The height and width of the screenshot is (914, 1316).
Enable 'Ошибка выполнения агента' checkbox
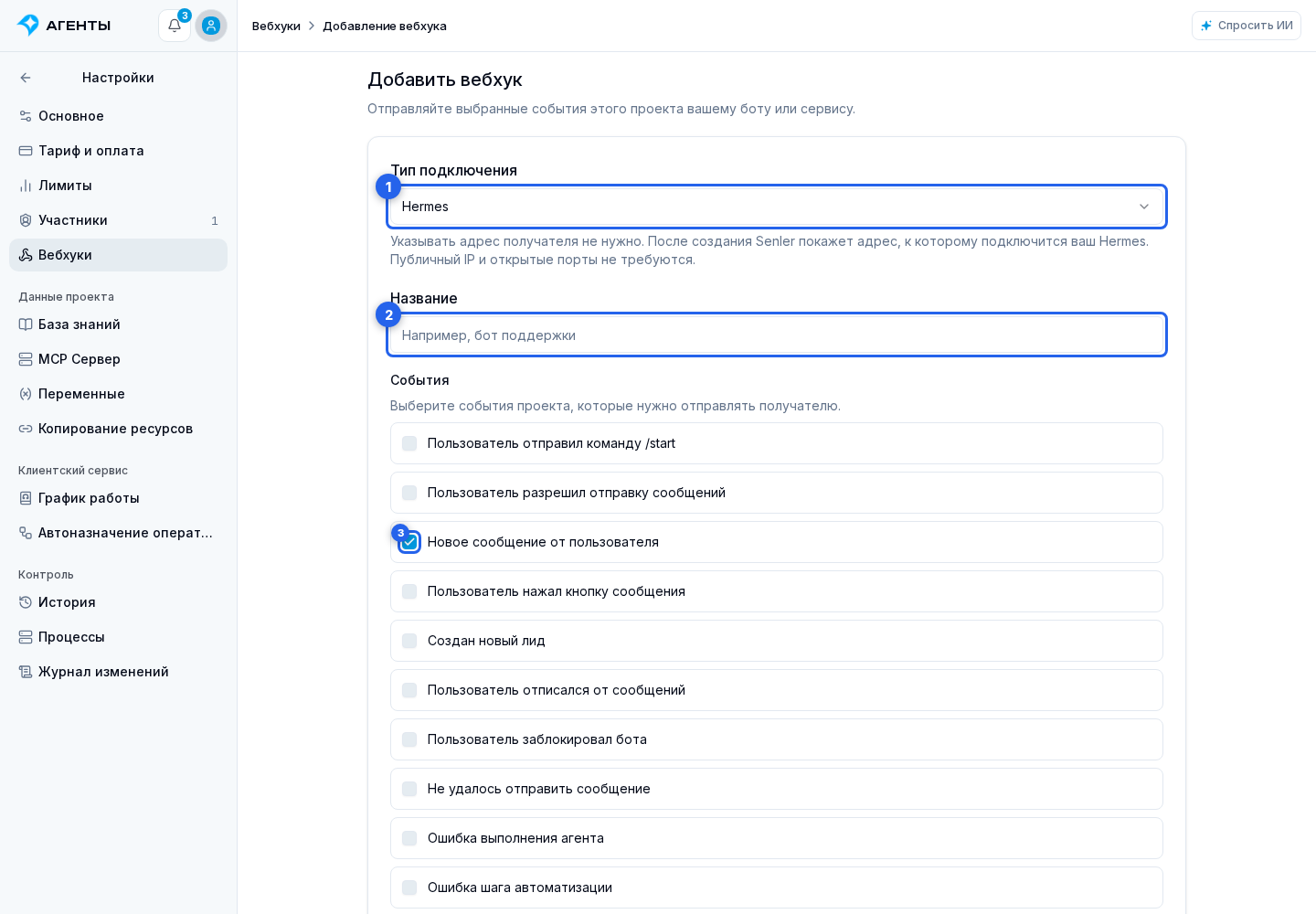pos(409,838)
